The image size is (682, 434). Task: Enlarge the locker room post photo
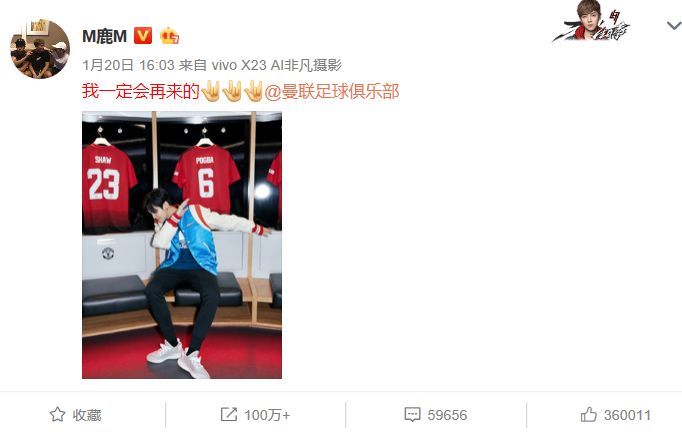182,245
